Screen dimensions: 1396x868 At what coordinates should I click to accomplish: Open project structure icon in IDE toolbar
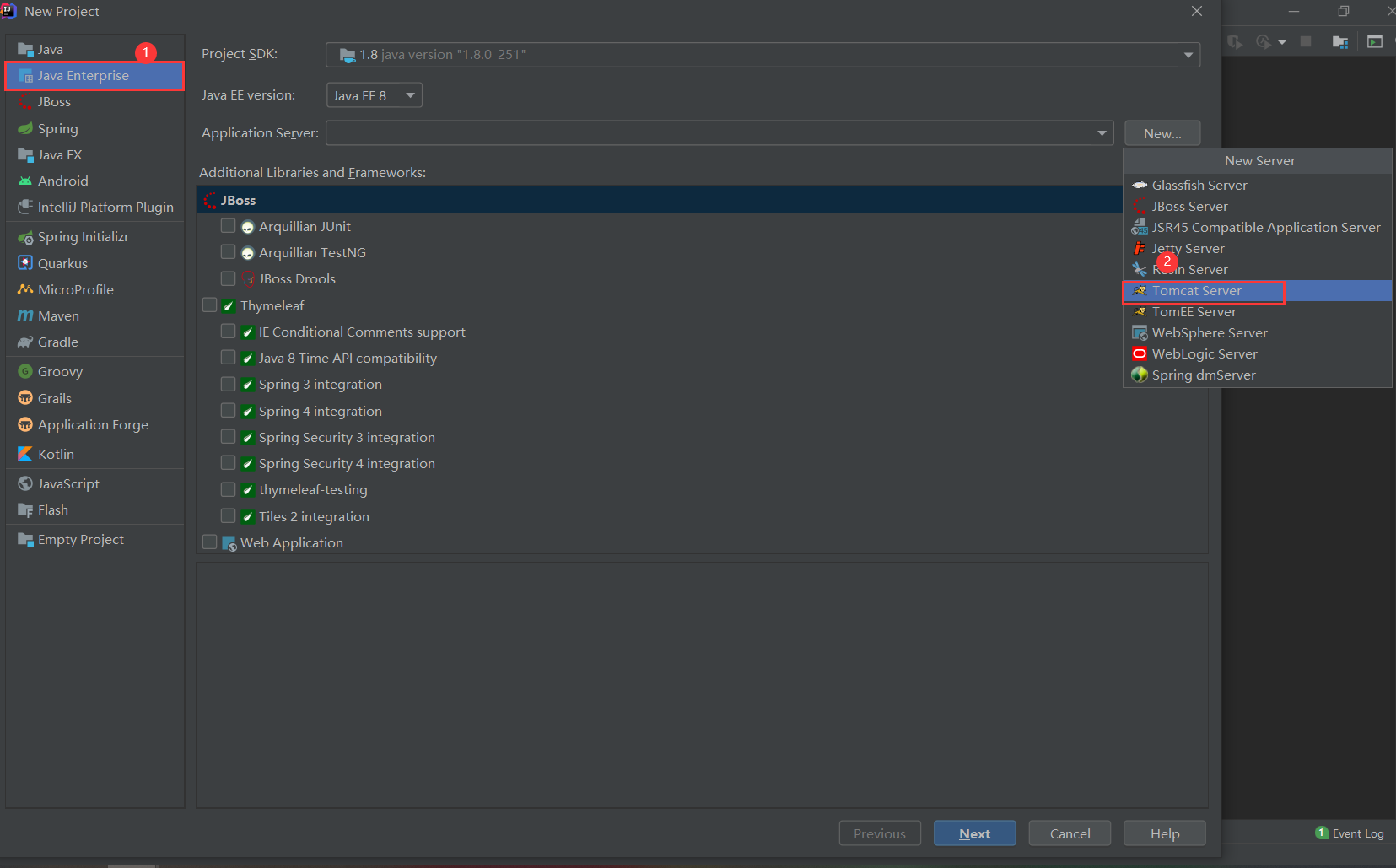[1340, 41]
